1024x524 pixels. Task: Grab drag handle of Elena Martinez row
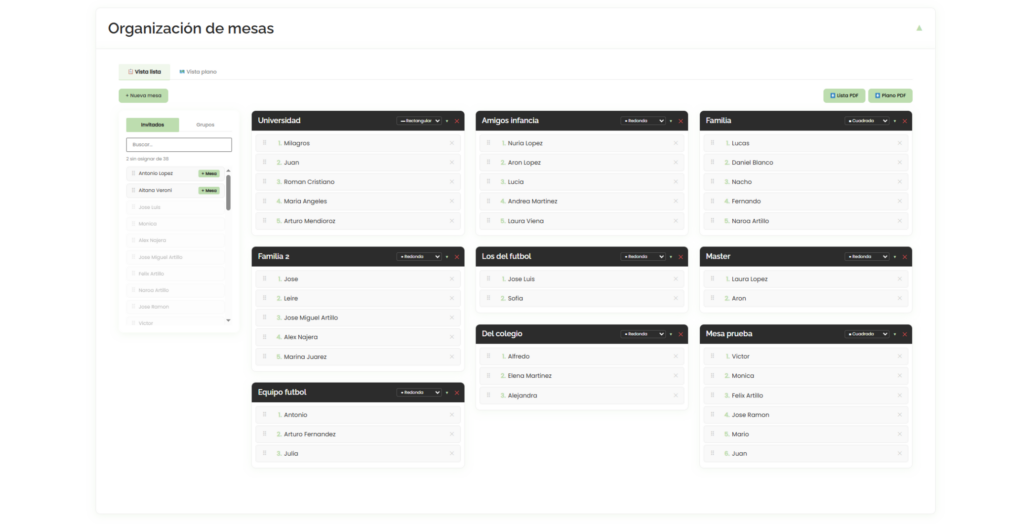(x=488, y=376)
